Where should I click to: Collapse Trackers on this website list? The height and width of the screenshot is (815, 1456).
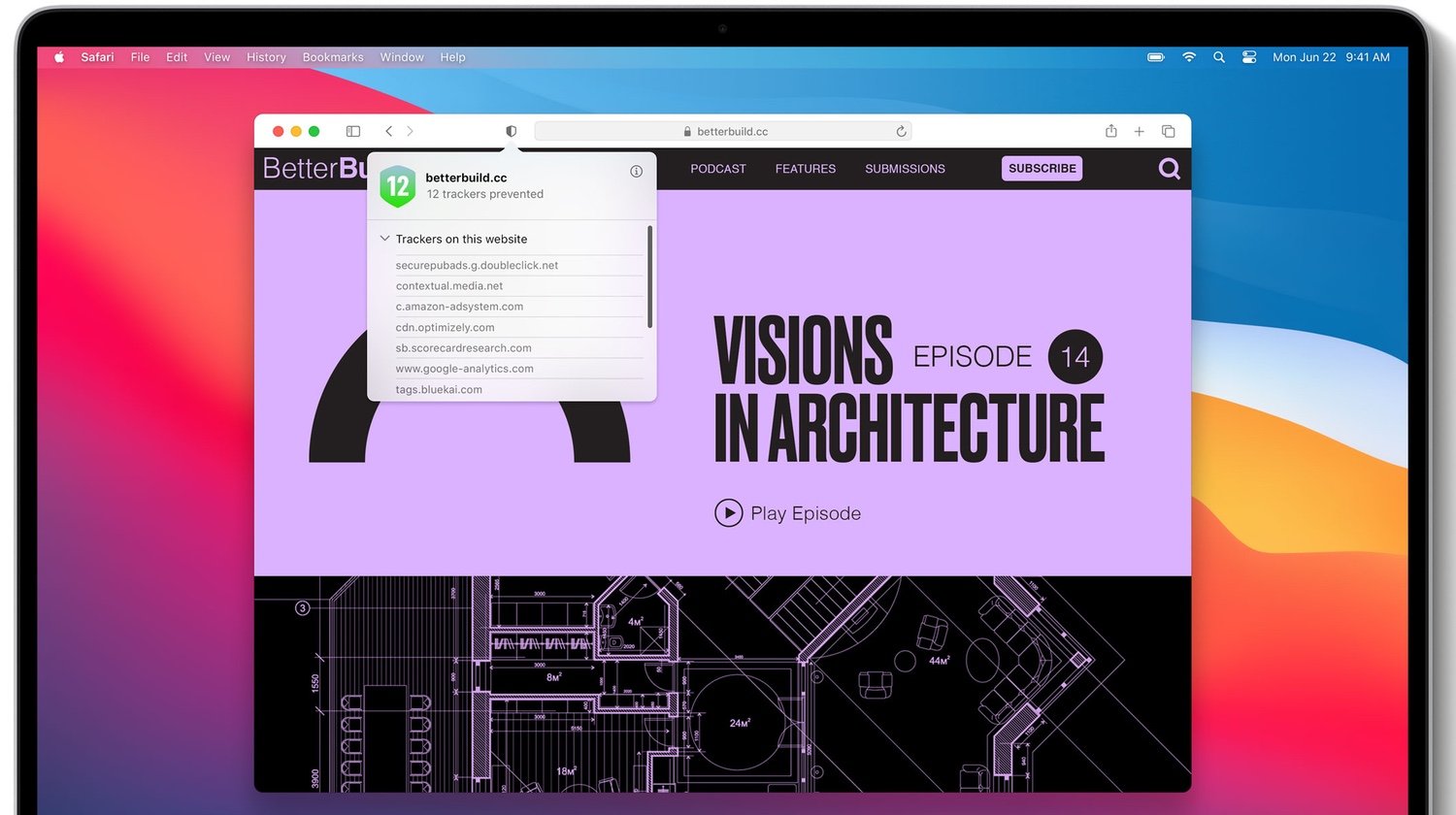(x=385, y=239)
